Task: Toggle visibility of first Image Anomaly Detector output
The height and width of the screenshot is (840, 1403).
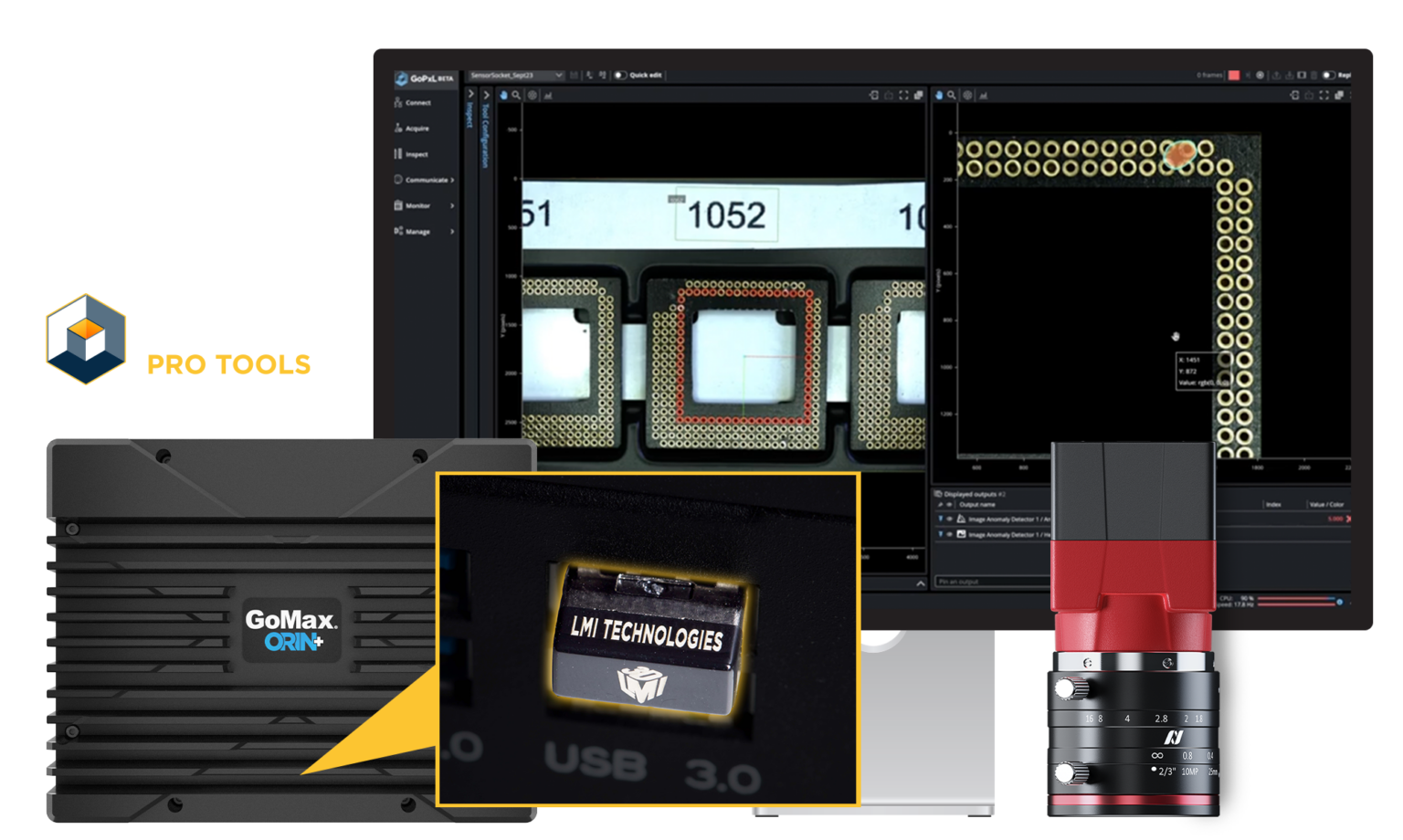Action: 949,520
